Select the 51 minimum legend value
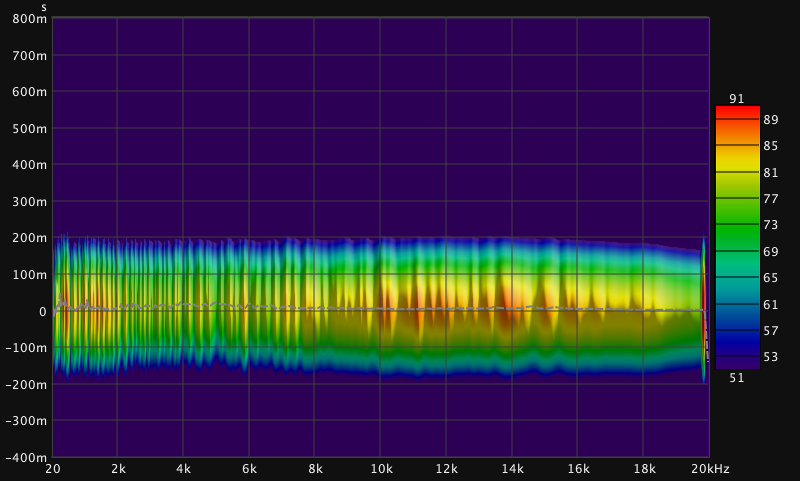 click(737, 378)
